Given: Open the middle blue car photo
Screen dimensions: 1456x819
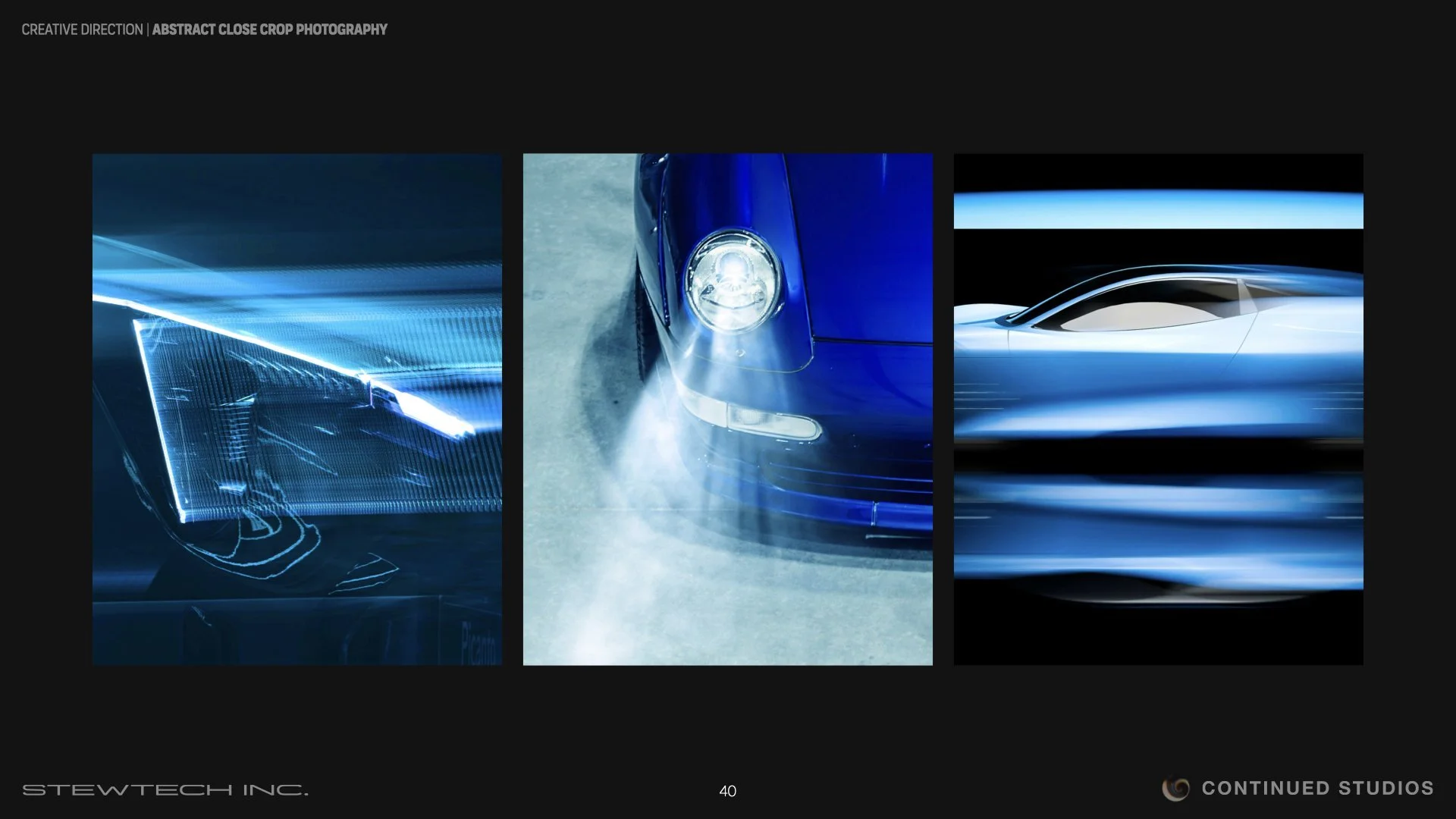Looking at the screenshot, I should 727,409.
